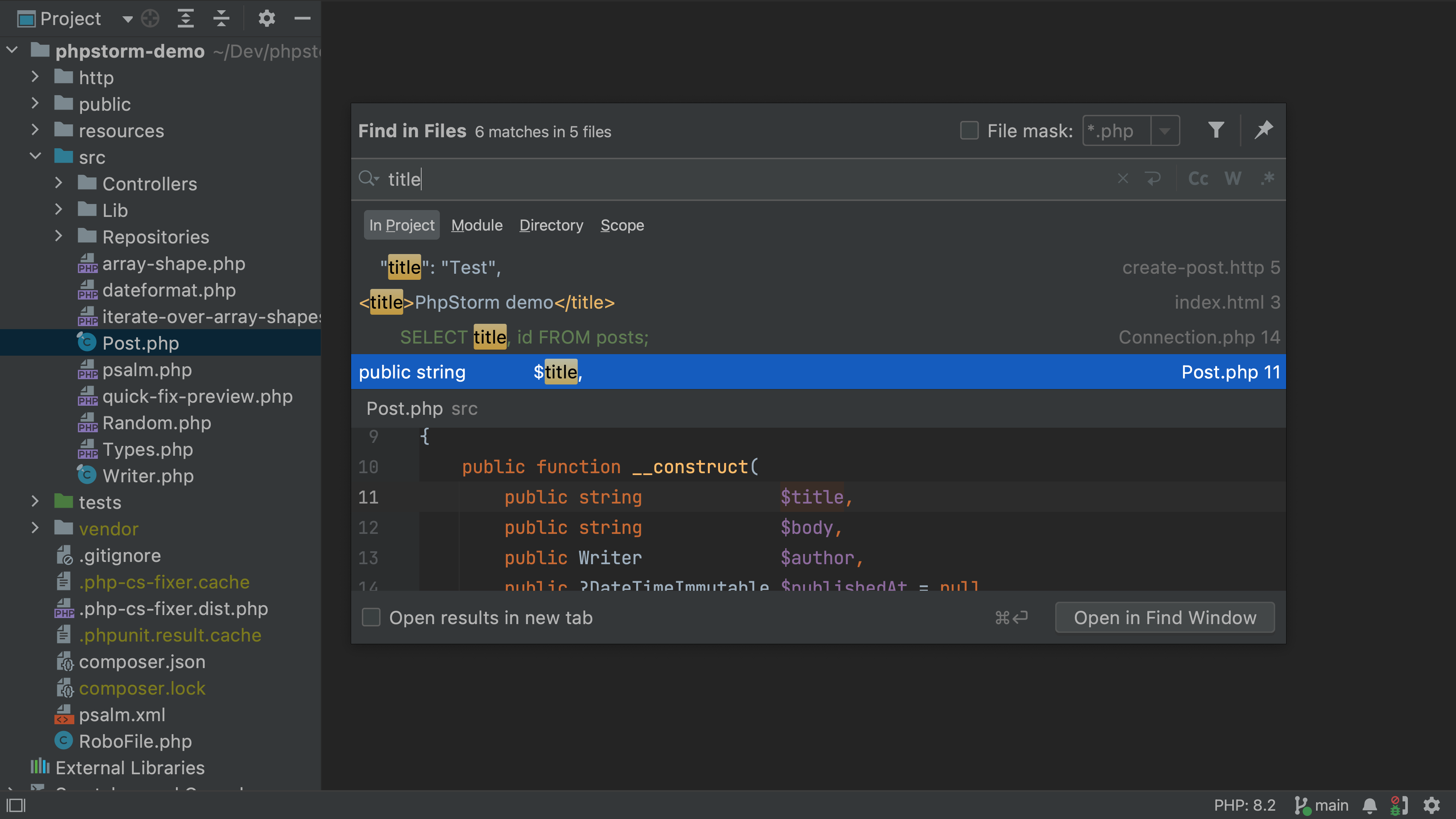1456x819 pixels.
Task: Expand the Lib folder
Action: [59, 210]
